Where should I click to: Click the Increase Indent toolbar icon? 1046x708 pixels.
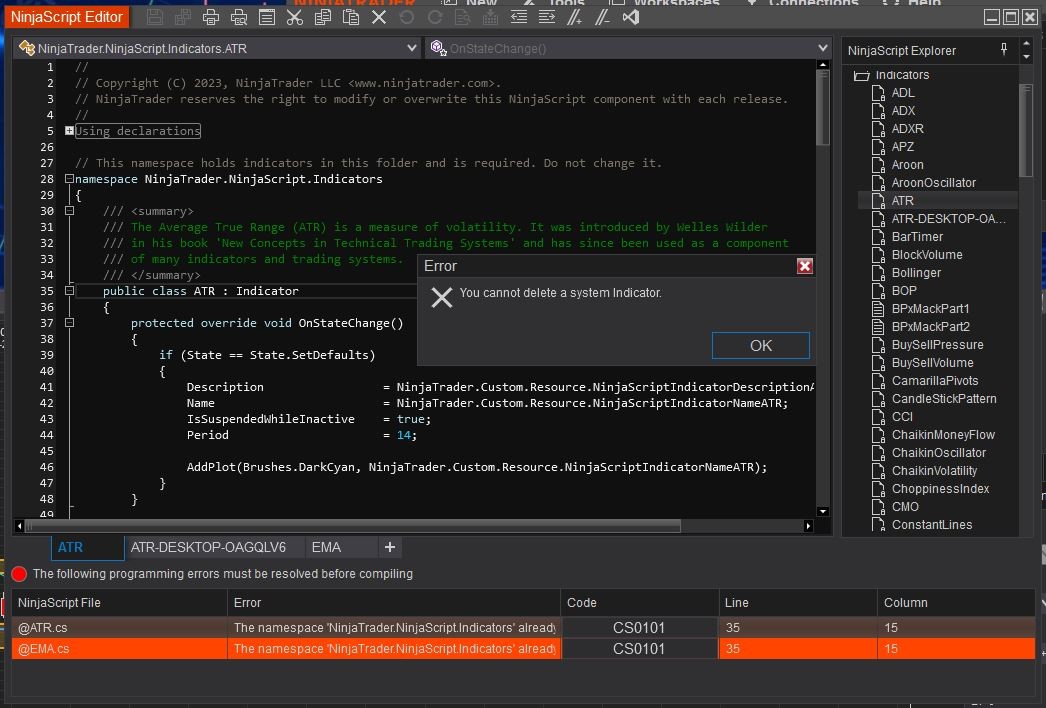click(547, 17)
